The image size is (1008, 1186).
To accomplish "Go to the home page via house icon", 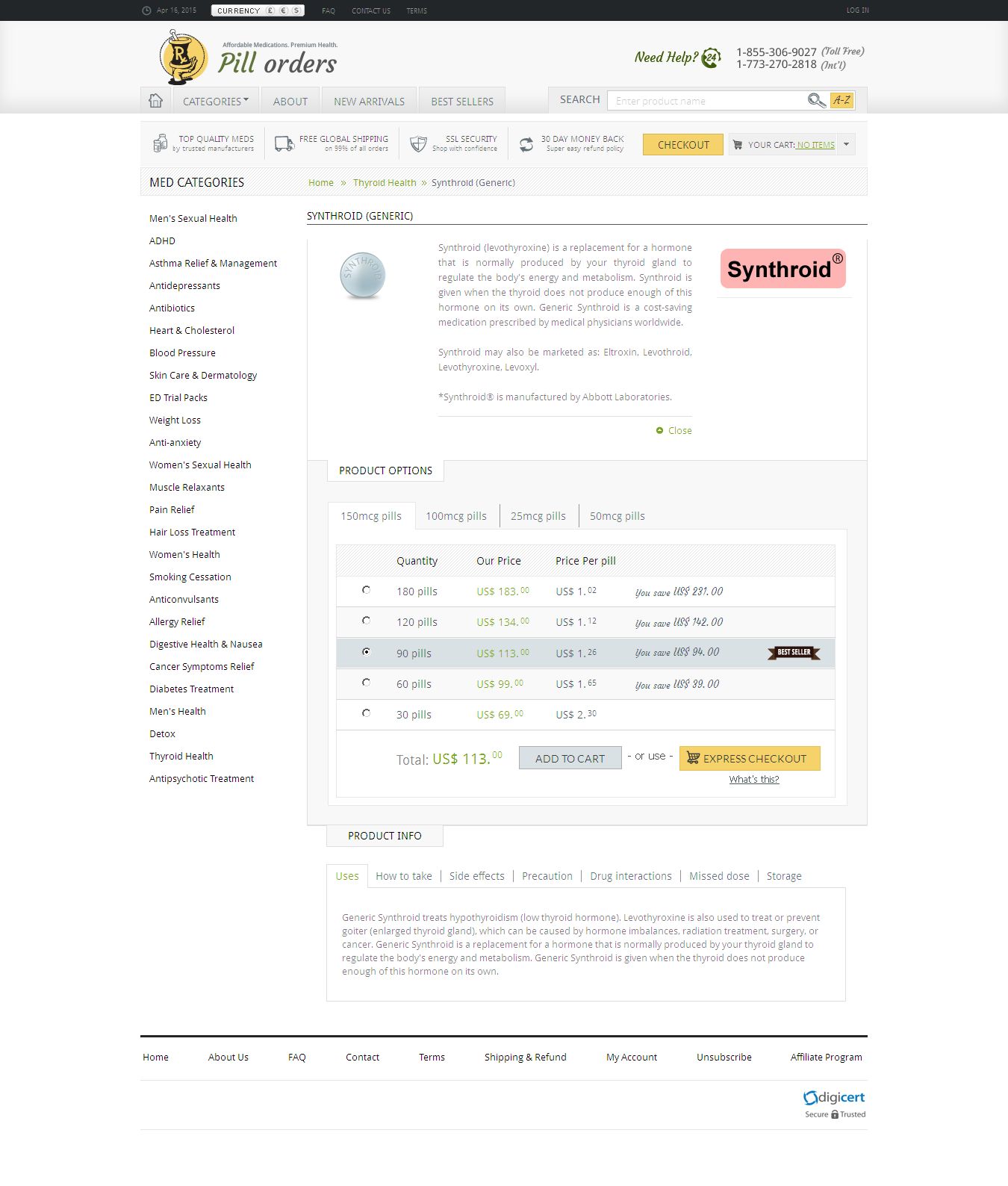I will (x=155, y=100).
